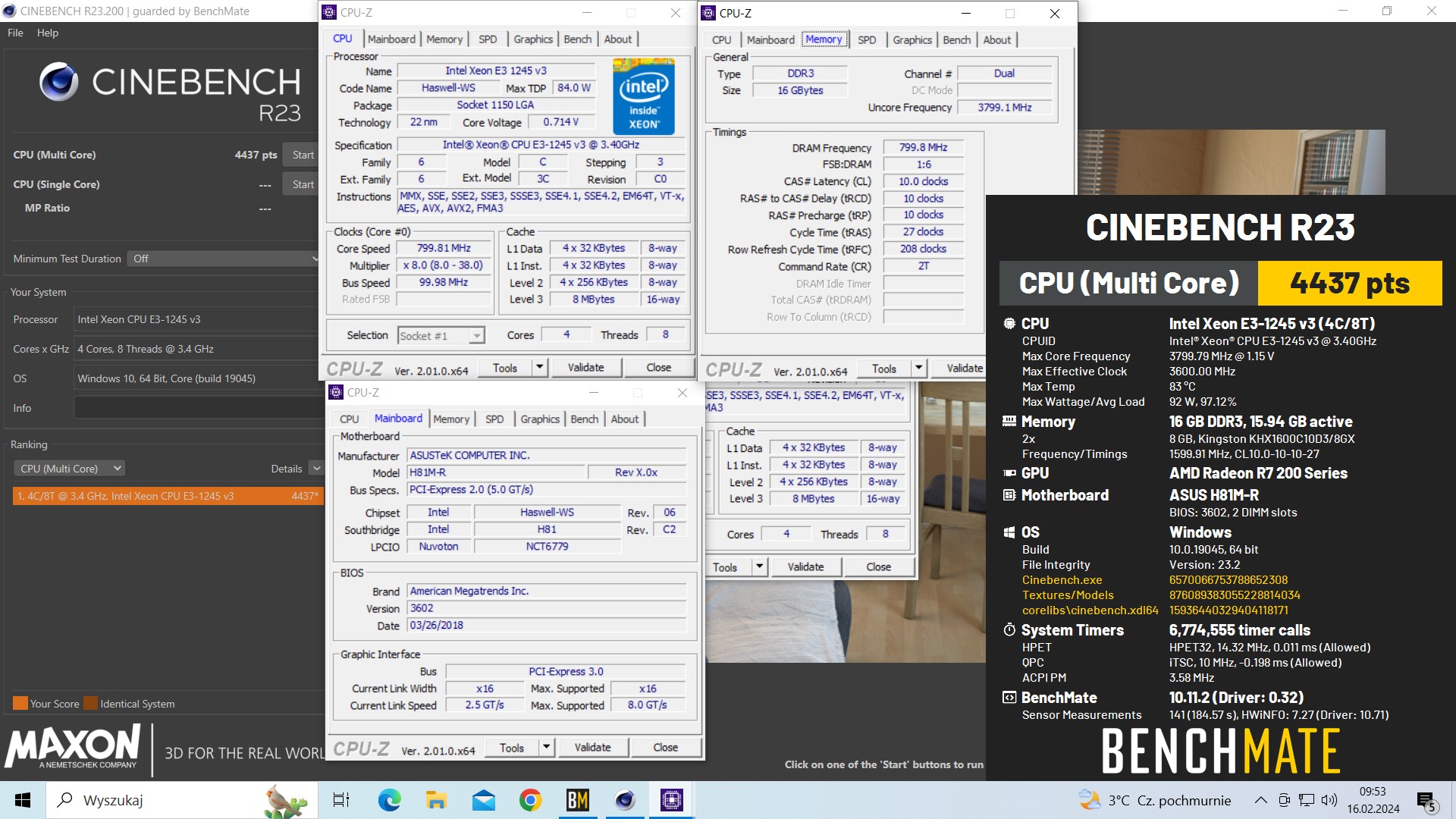This screenshot has height=819, width=1456.
Task: Click the search magnifier icon on taskbar
Action: tap(66, 800)
